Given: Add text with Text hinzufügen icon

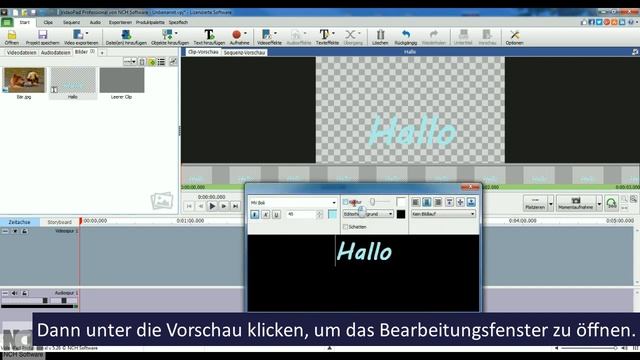Looking at the screenshot, I should point(209,35).
